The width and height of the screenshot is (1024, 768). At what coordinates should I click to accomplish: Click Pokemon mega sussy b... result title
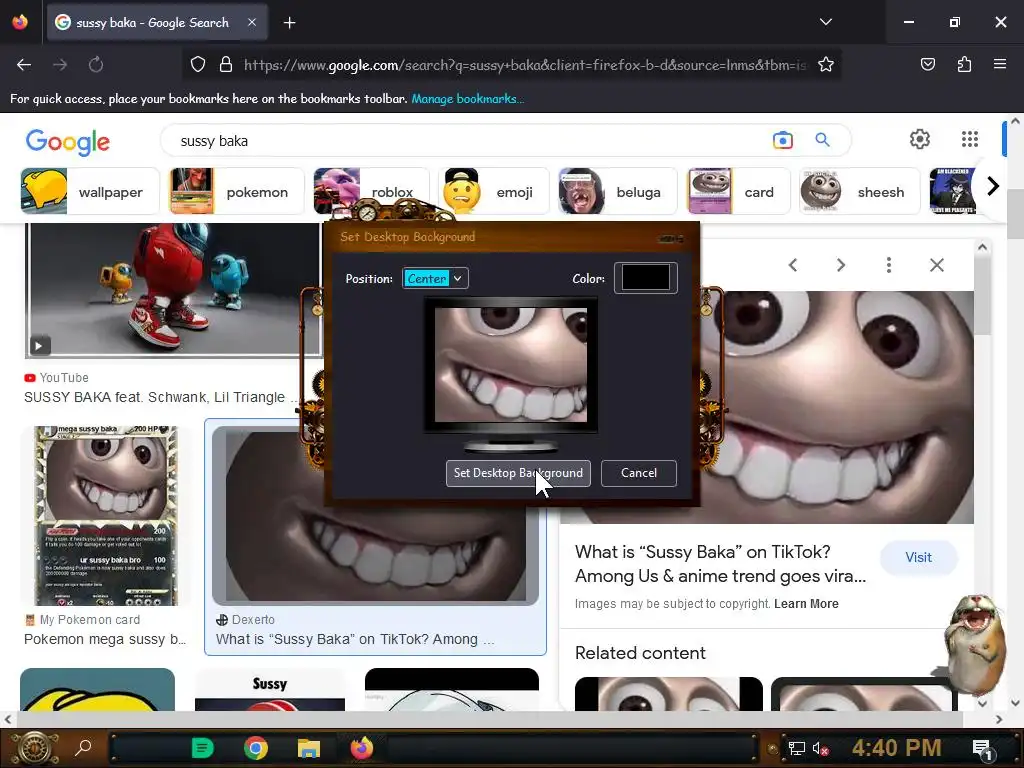tap(105, 639)
